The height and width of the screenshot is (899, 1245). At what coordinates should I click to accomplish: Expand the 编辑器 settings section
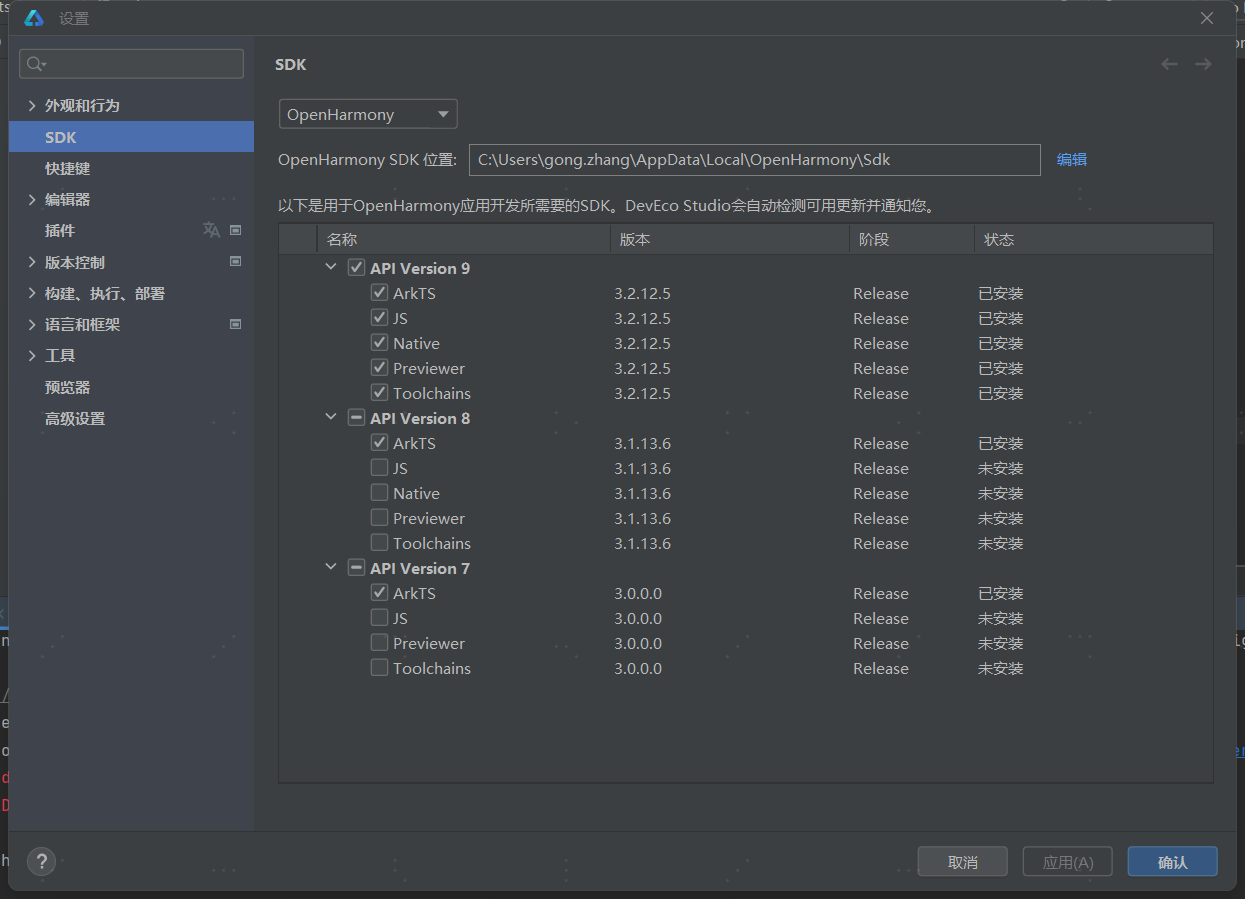[x=32, y=199]
